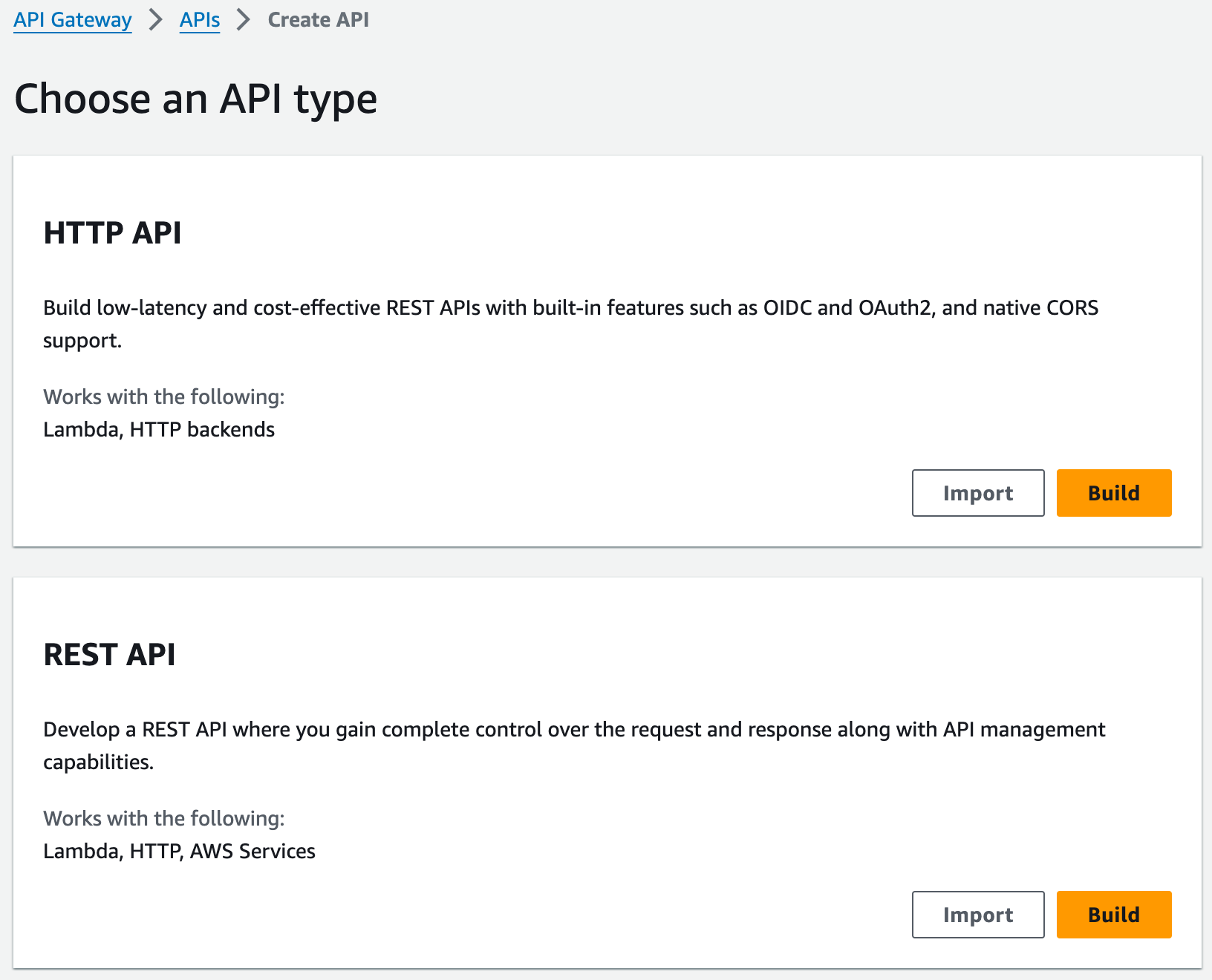
Task: Click the 'Lambda, HTTP backends' text
Action: click(159, 430)
